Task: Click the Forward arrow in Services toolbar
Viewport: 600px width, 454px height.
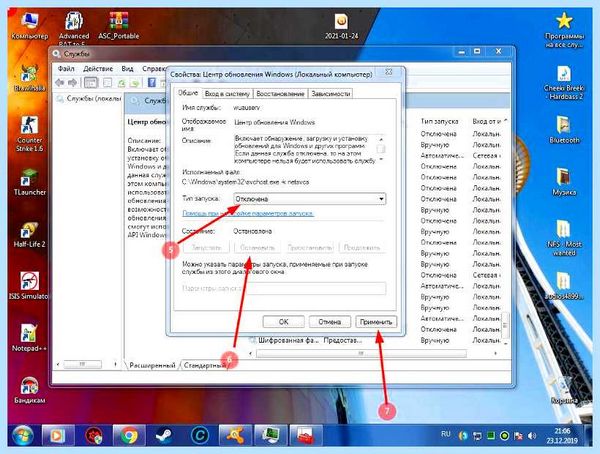Action: [72, 82]
